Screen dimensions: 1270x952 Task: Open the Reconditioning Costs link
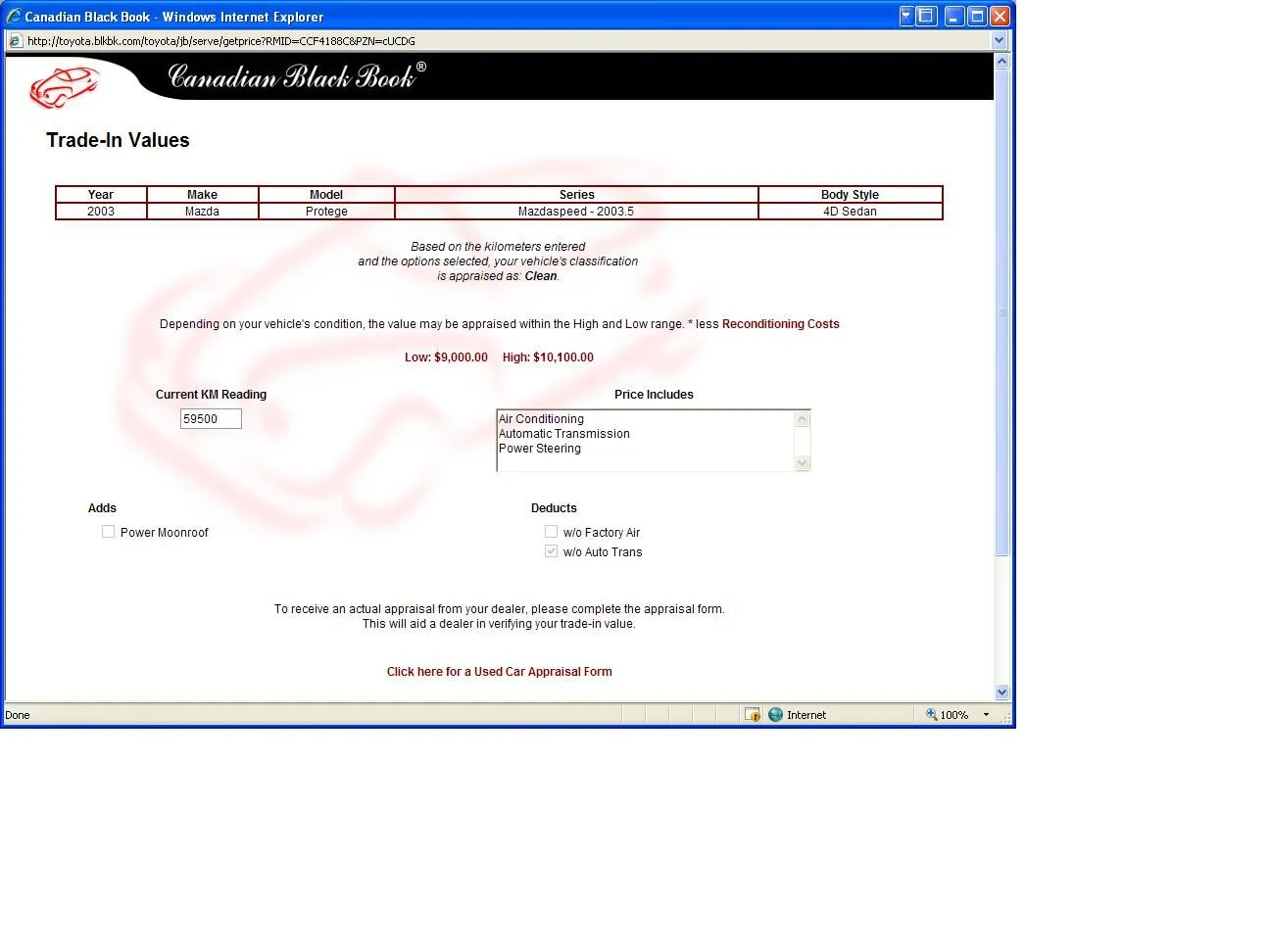coord(780,324)
